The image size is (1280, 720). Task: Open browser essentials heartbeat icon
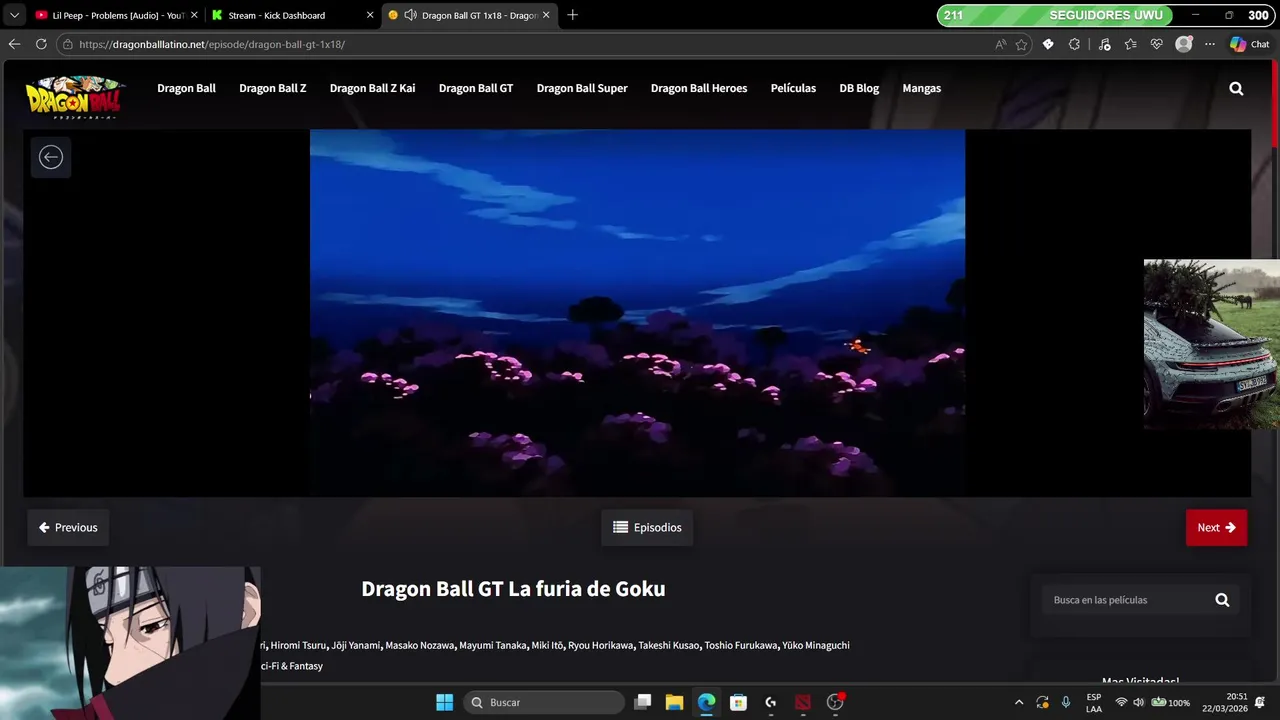click(1157, 44)
